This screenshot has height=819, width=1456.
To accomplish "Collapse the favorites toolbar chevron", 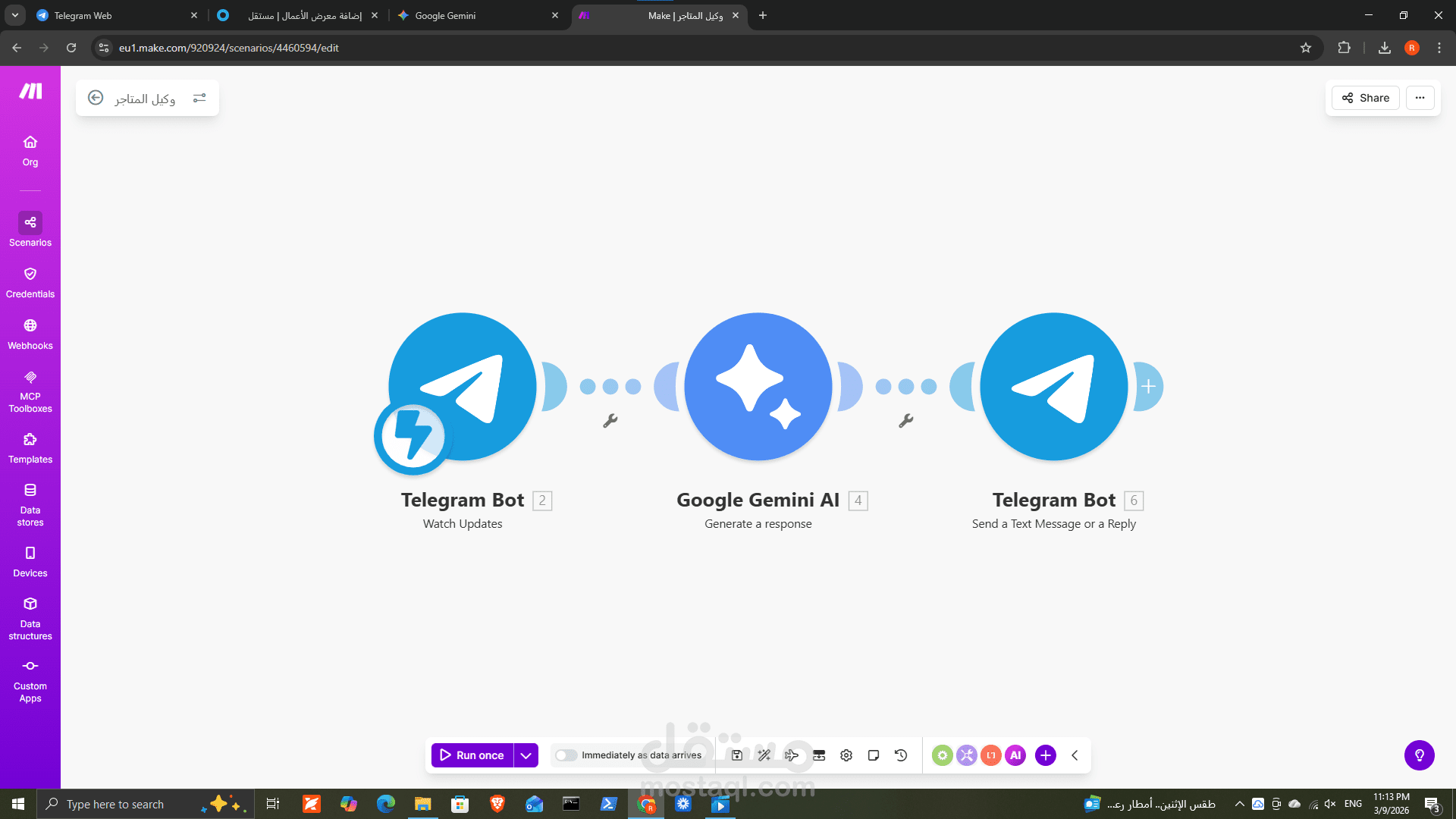I will point(1075,755).
